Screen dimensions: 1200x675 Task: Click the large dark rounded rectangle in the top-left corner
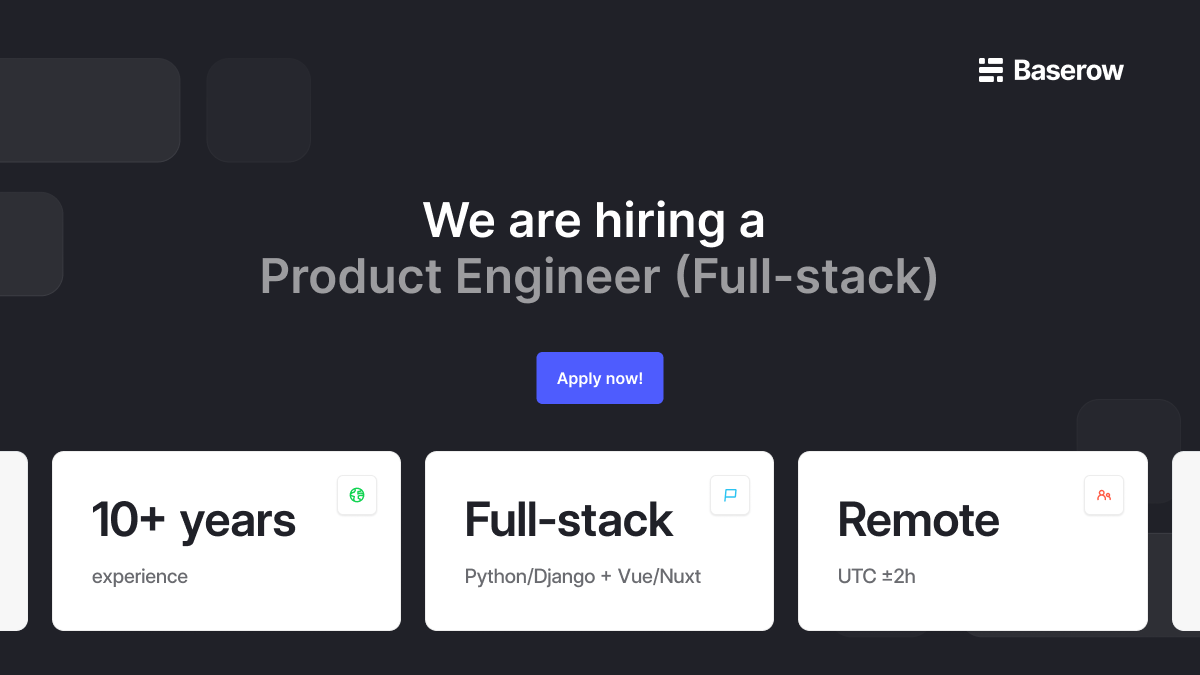[88, 110]
